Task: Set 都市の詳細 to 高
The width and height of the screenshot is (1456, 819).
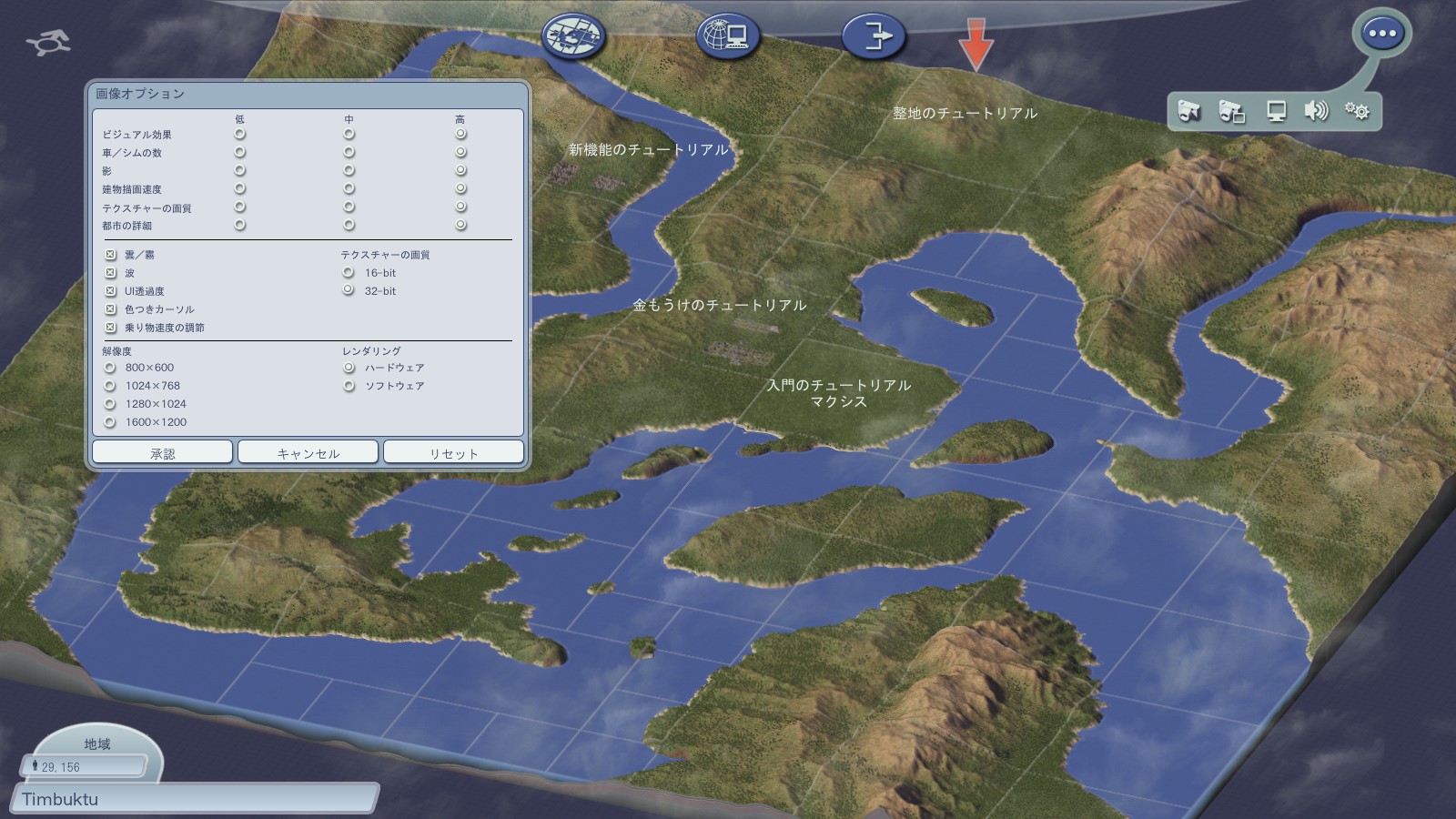Action: (460, 225)
